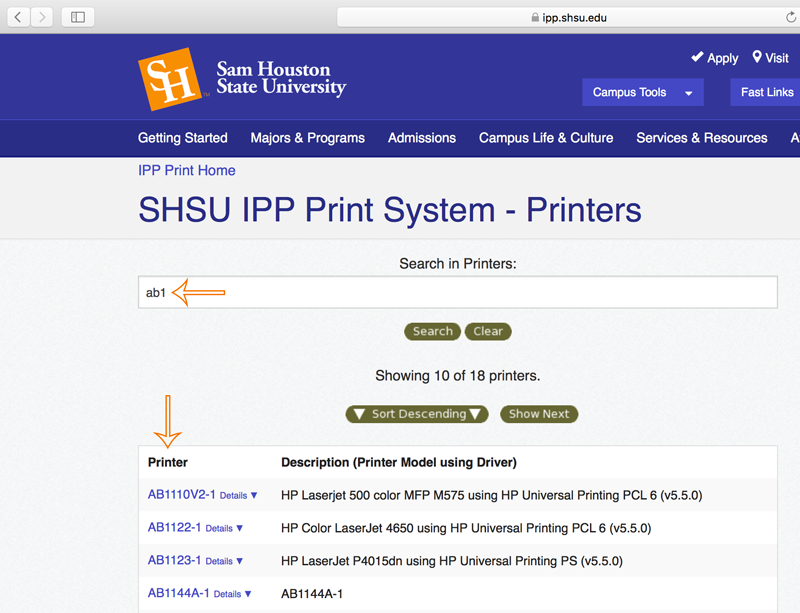Open the Campus Tools dropdown
Image resolution: width=800 pixels, height=613 pixels.
pos(642,91)
